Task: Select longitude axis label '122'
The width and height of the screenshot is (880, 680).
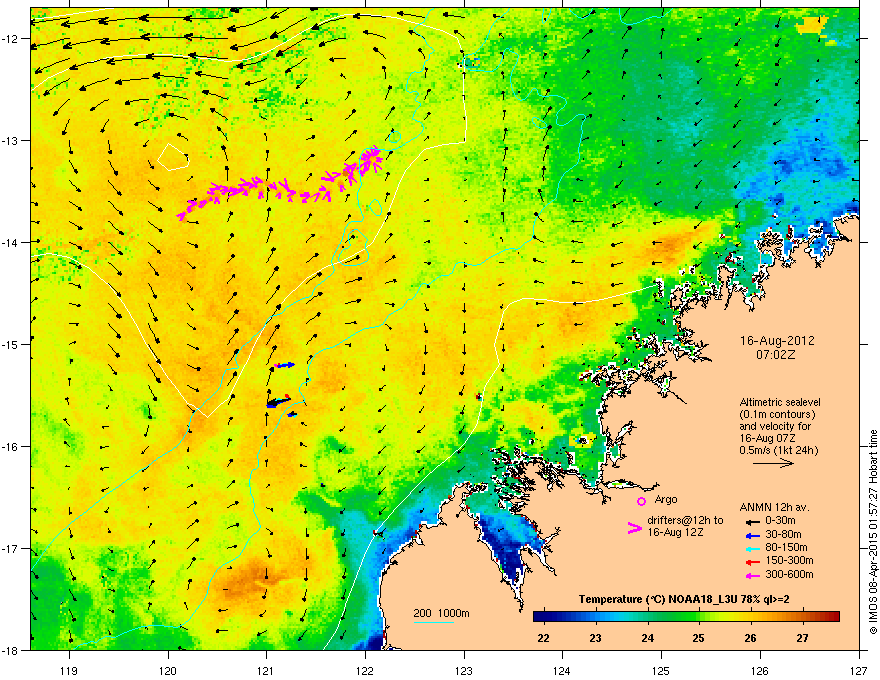Action: [365, 670]
